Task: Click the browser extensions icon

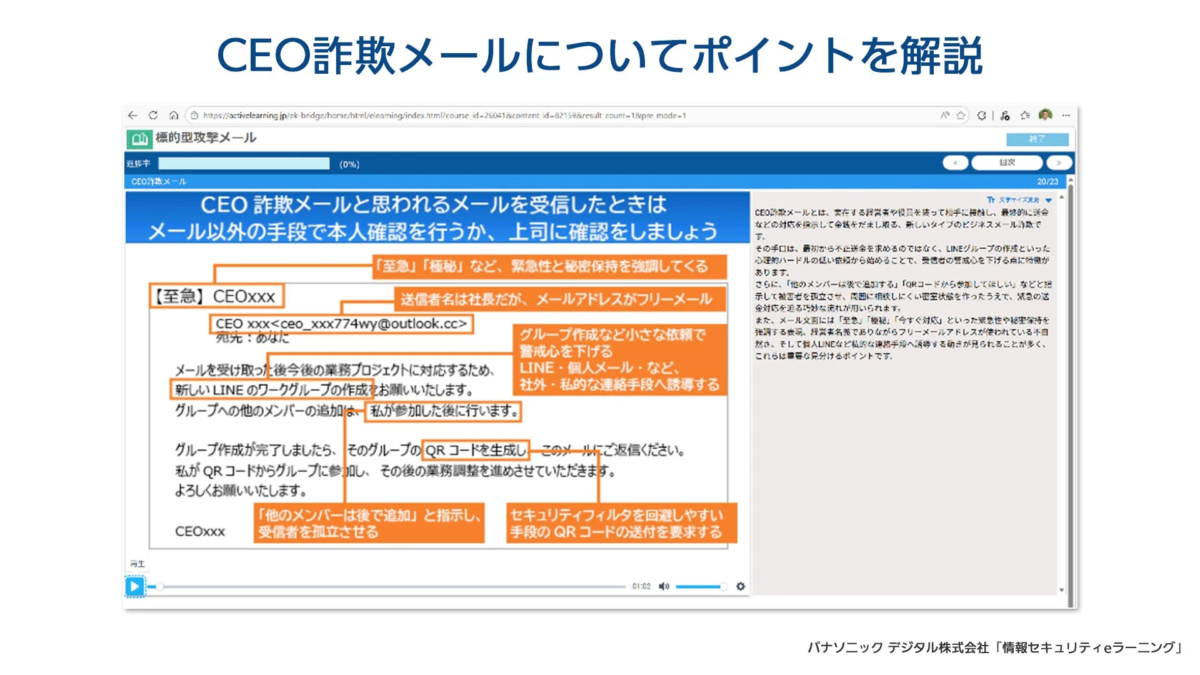Action: (982, 115)
